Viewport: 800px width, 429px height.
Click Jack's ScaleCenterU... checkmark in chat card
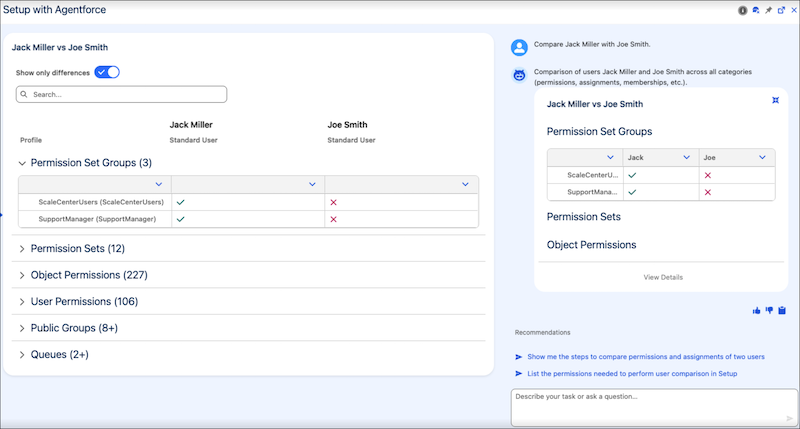click(x=633, y=175)
